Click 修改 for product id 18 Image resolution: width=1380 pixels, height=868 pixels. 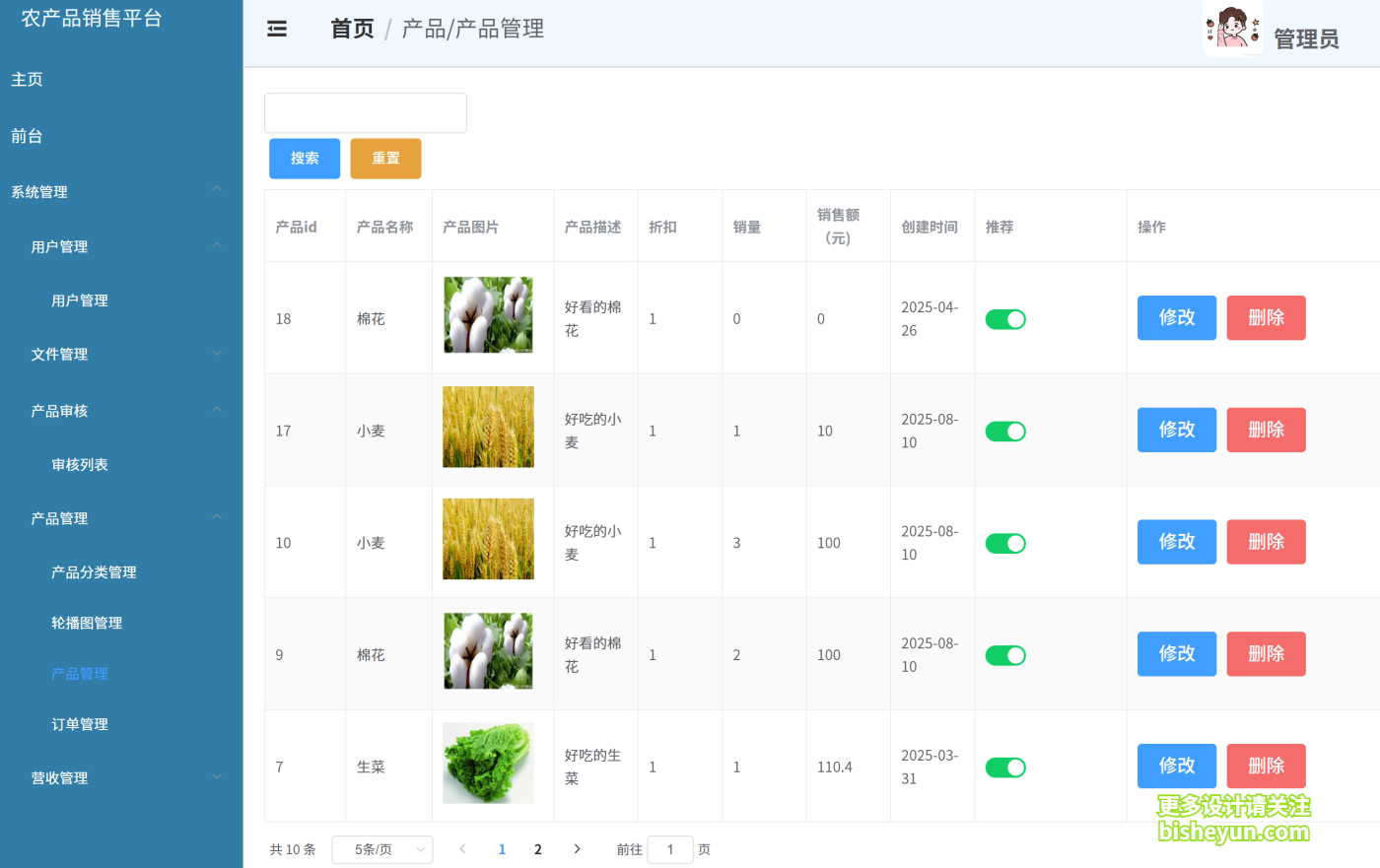point(1176,318)
